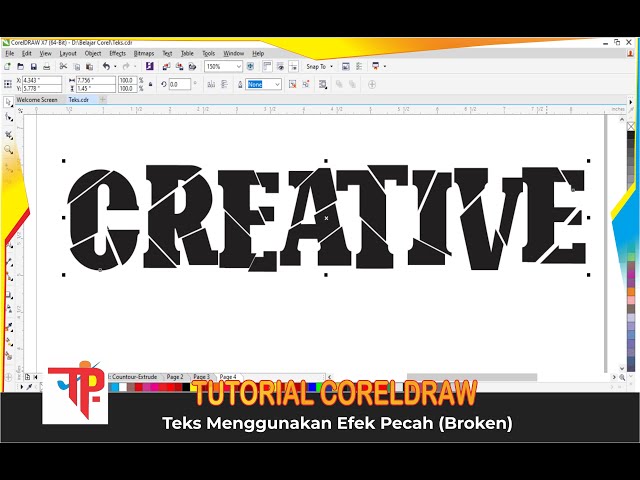Click the New document icon
The width and height of the screenshot is (640, 480).
click(7, 66)
